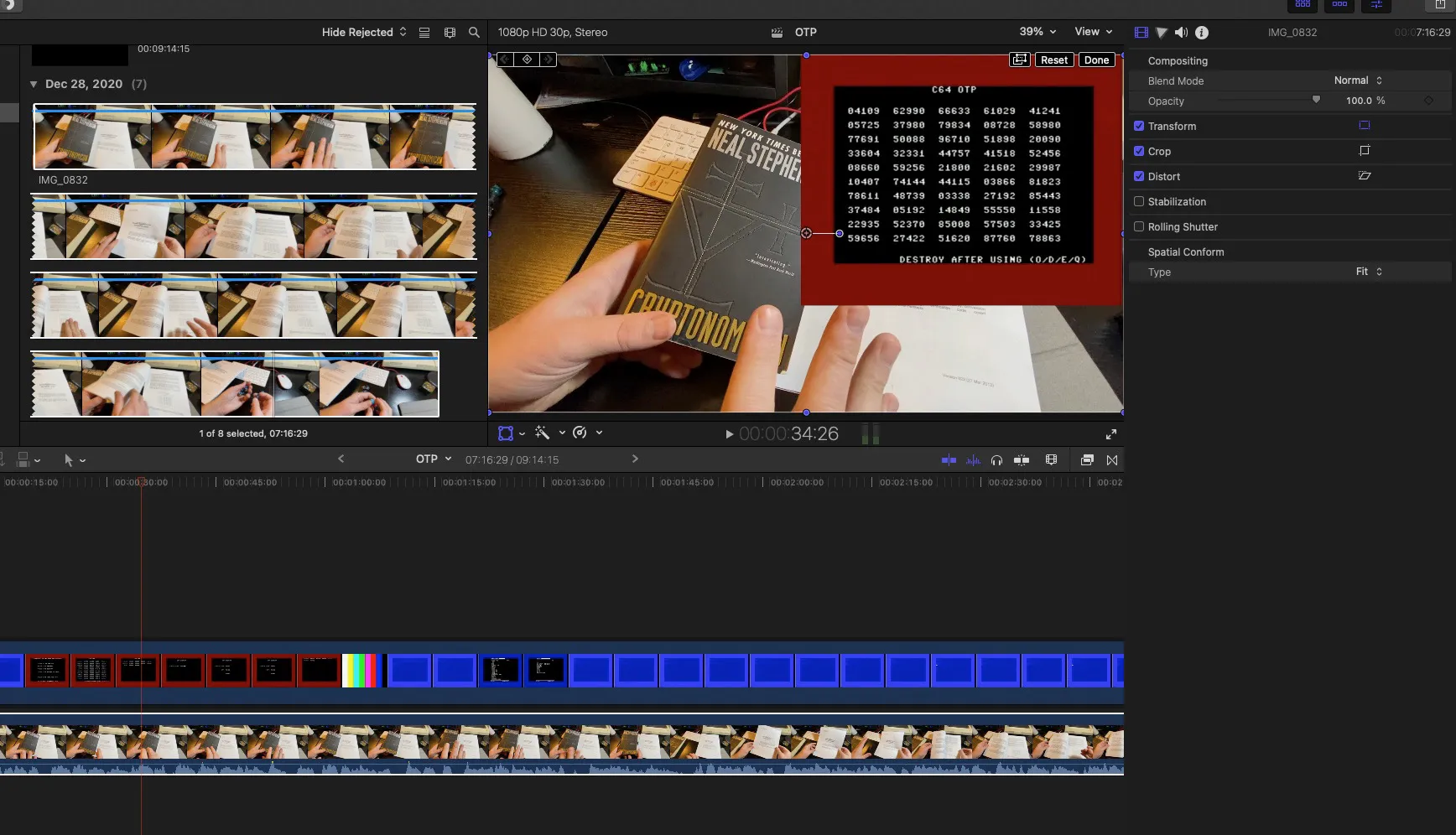Click the browser search magnifier icon
This screenshot has width=1456, height=835.
tap(474, 33)
